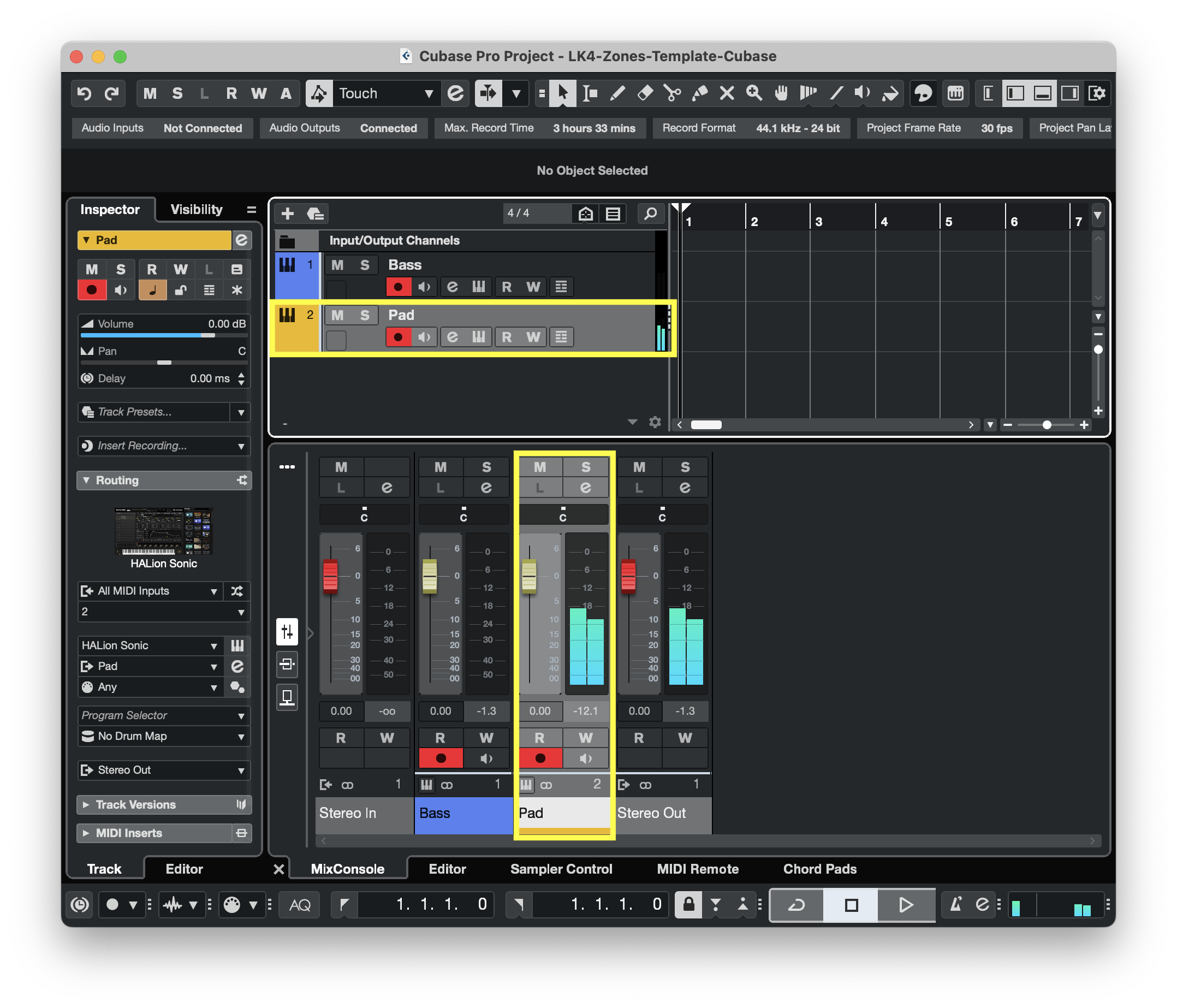Open the MIDI Remote tab

[x=698, y=869]
